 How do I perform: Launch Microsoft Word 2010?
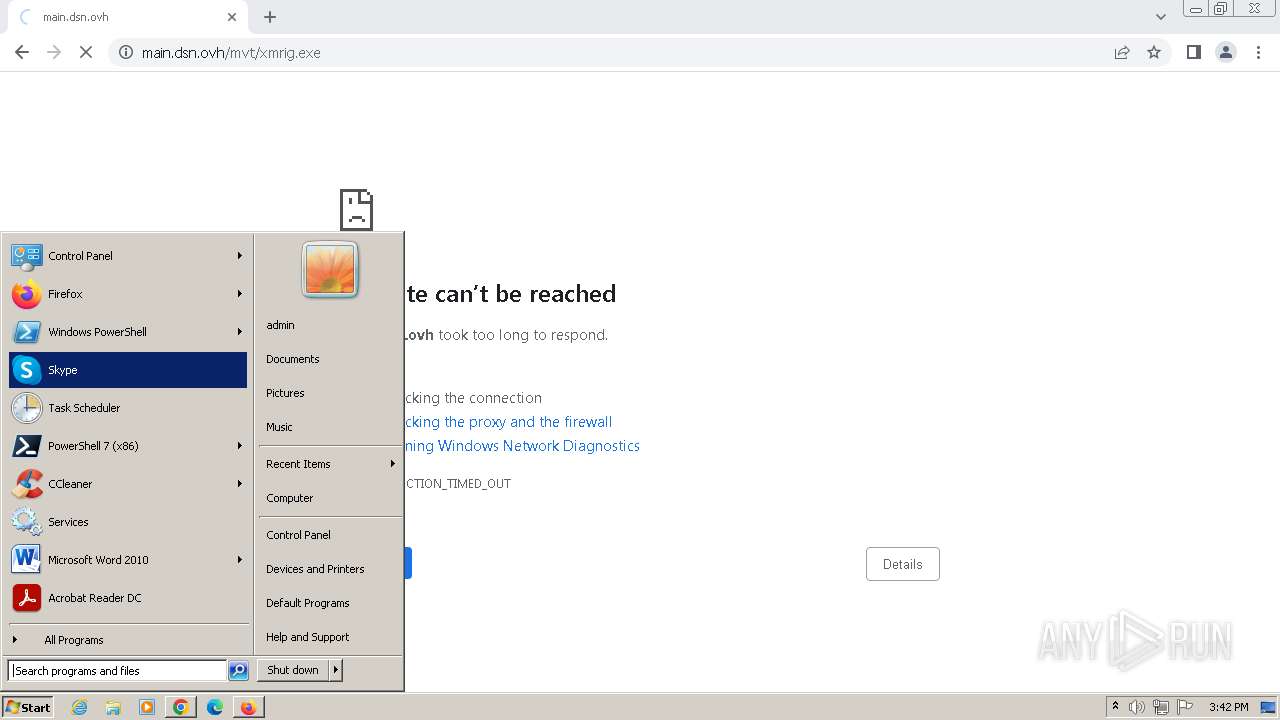coord(128,560)
